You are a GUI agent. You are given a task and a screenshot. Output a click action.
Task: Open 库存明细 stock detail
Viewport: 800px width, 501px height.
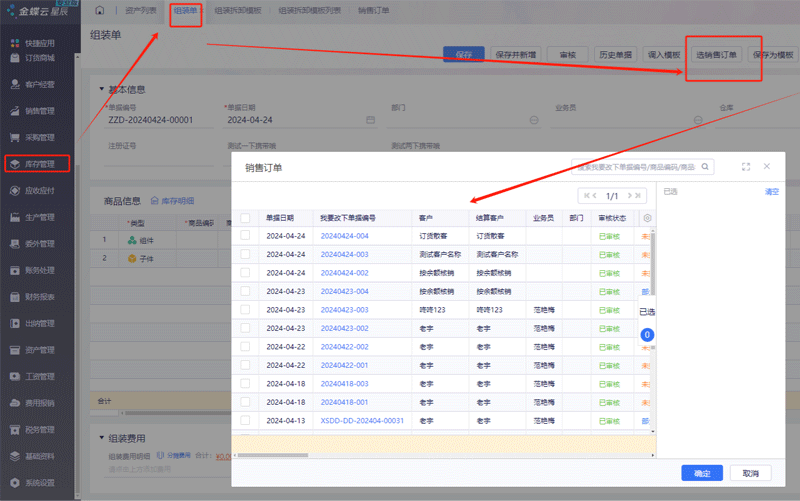(x=172, y=201)
